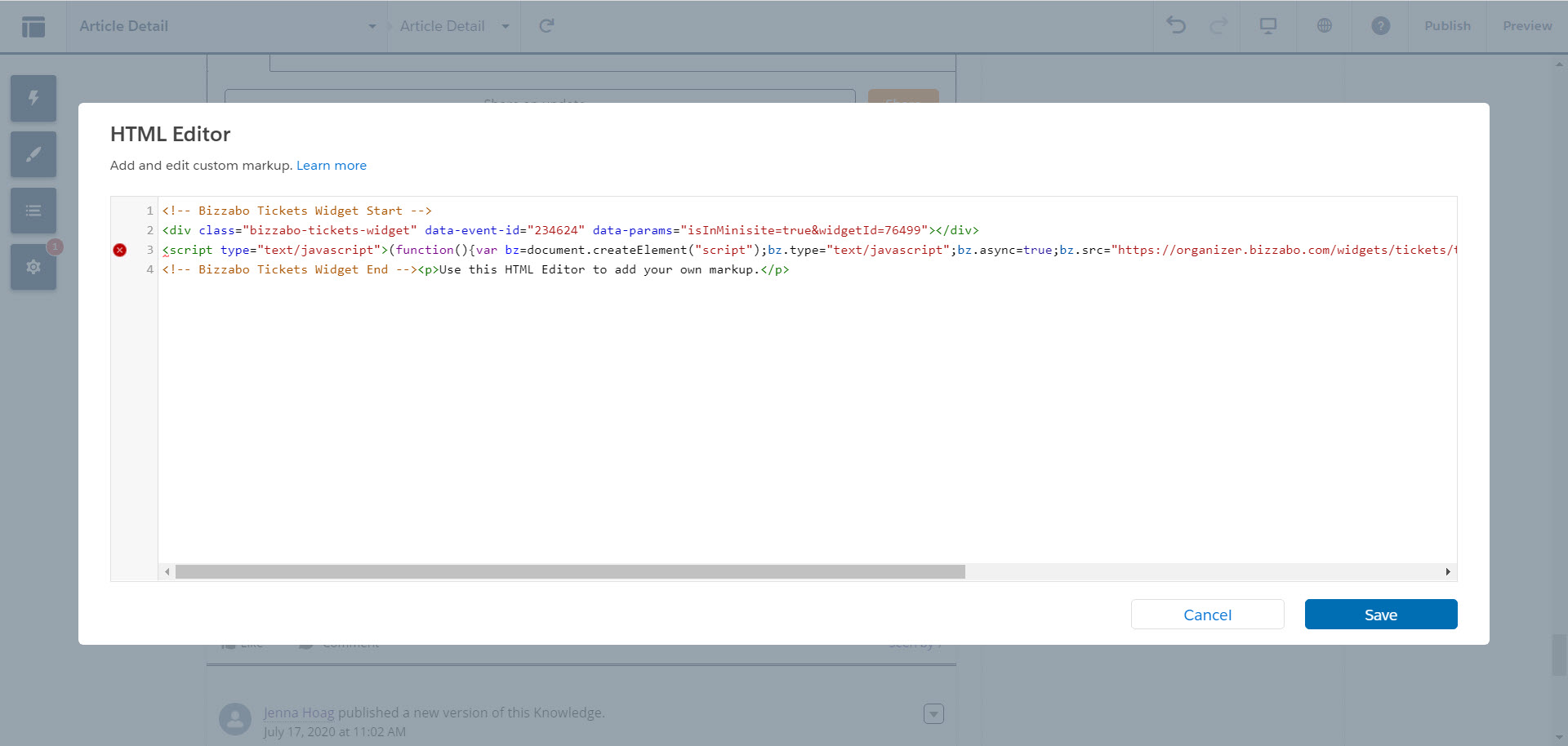Open the post options caret on Jenna Hoag's update
The width and height of the screenshot is (1568, 746).
pos(933,713)
